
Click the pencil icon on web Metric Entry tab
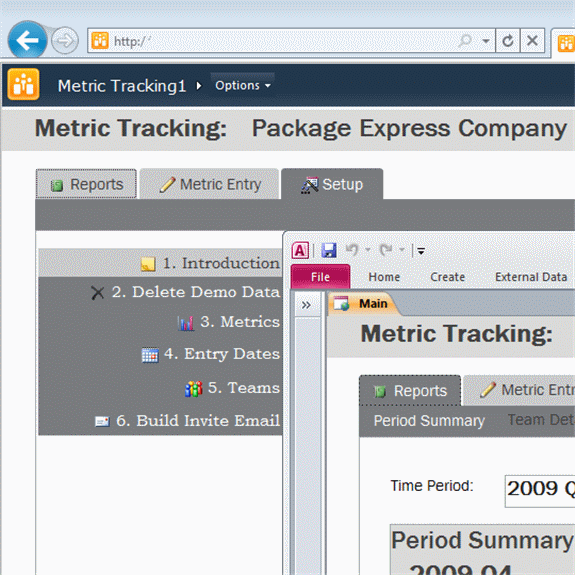coord(167,184)
